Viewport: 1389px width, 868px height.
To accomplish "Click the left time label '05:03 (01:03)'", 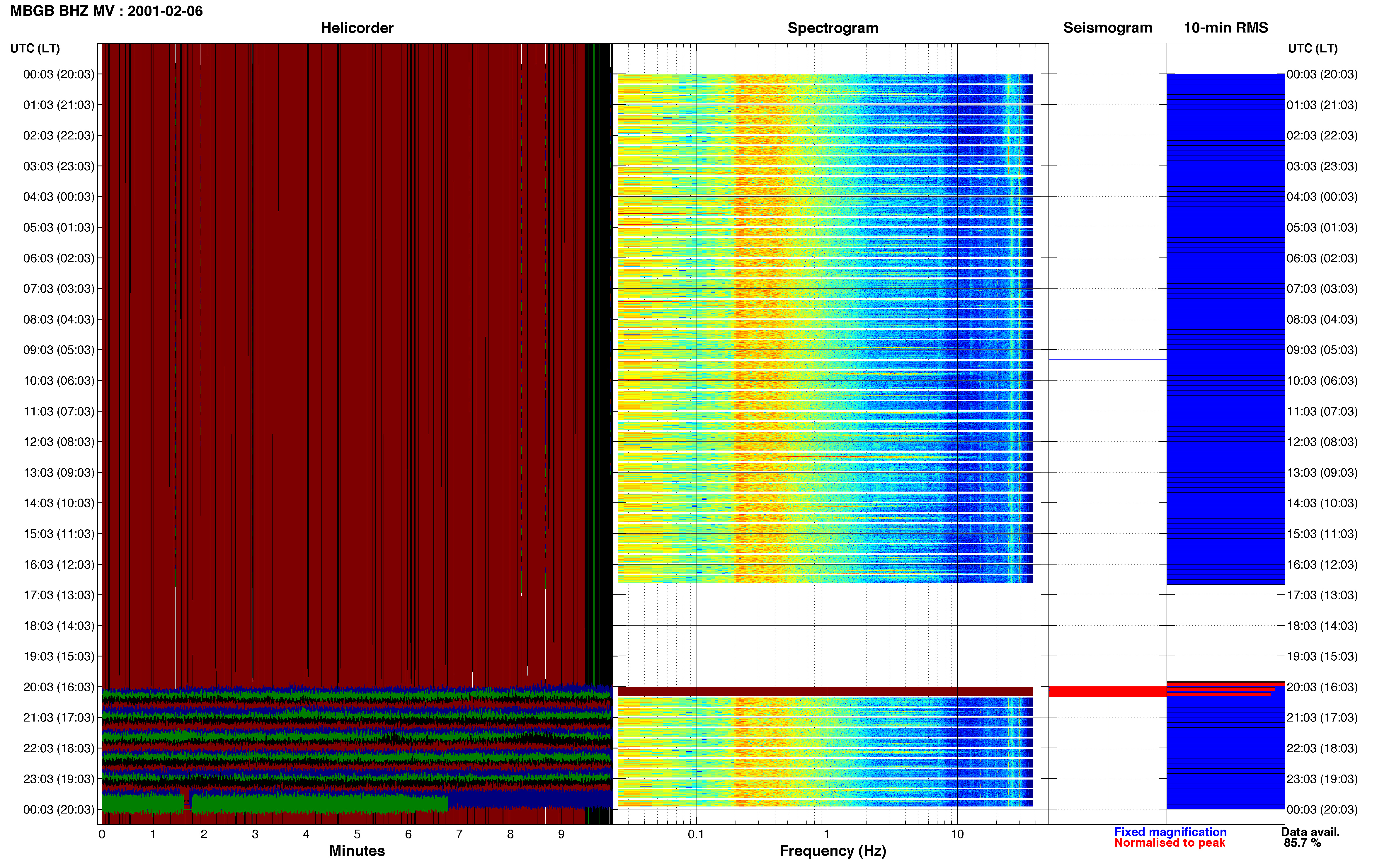I will pos(59,227).
